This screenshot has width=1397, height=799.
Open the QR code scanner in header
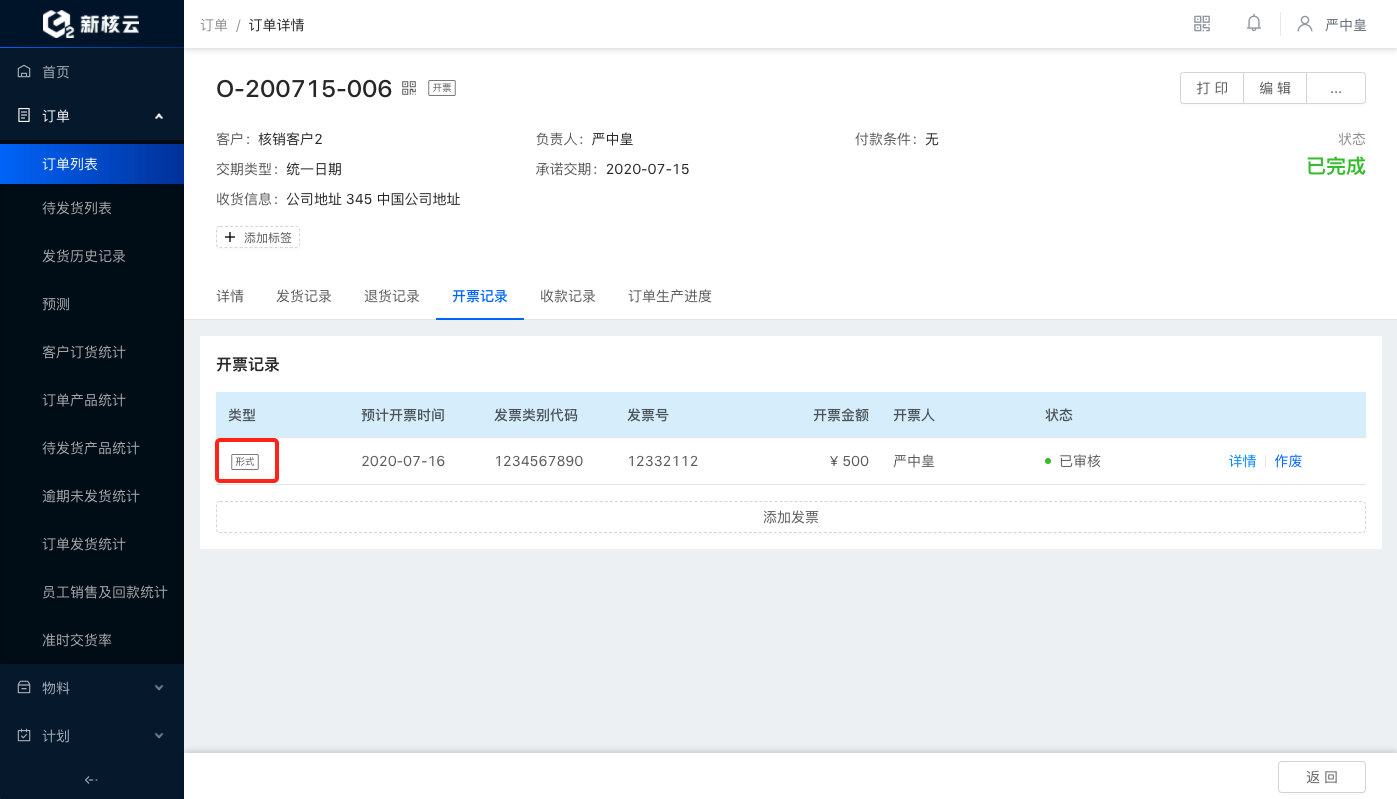click(x=1202, y=23)
